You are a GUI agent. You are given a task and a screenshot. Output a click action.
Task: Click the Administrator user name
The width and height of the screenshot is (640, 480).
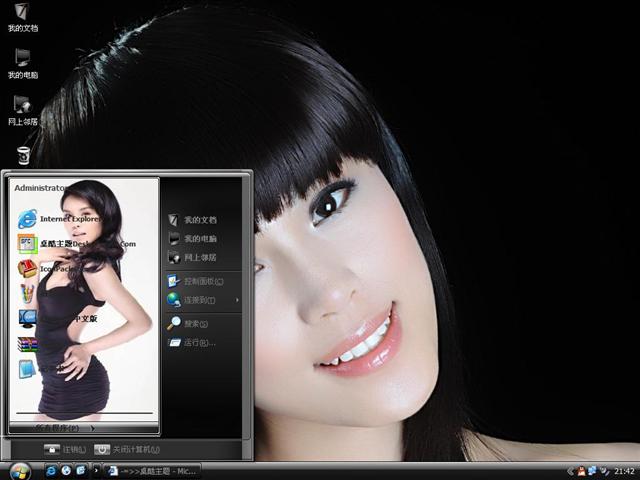[40, 188]
